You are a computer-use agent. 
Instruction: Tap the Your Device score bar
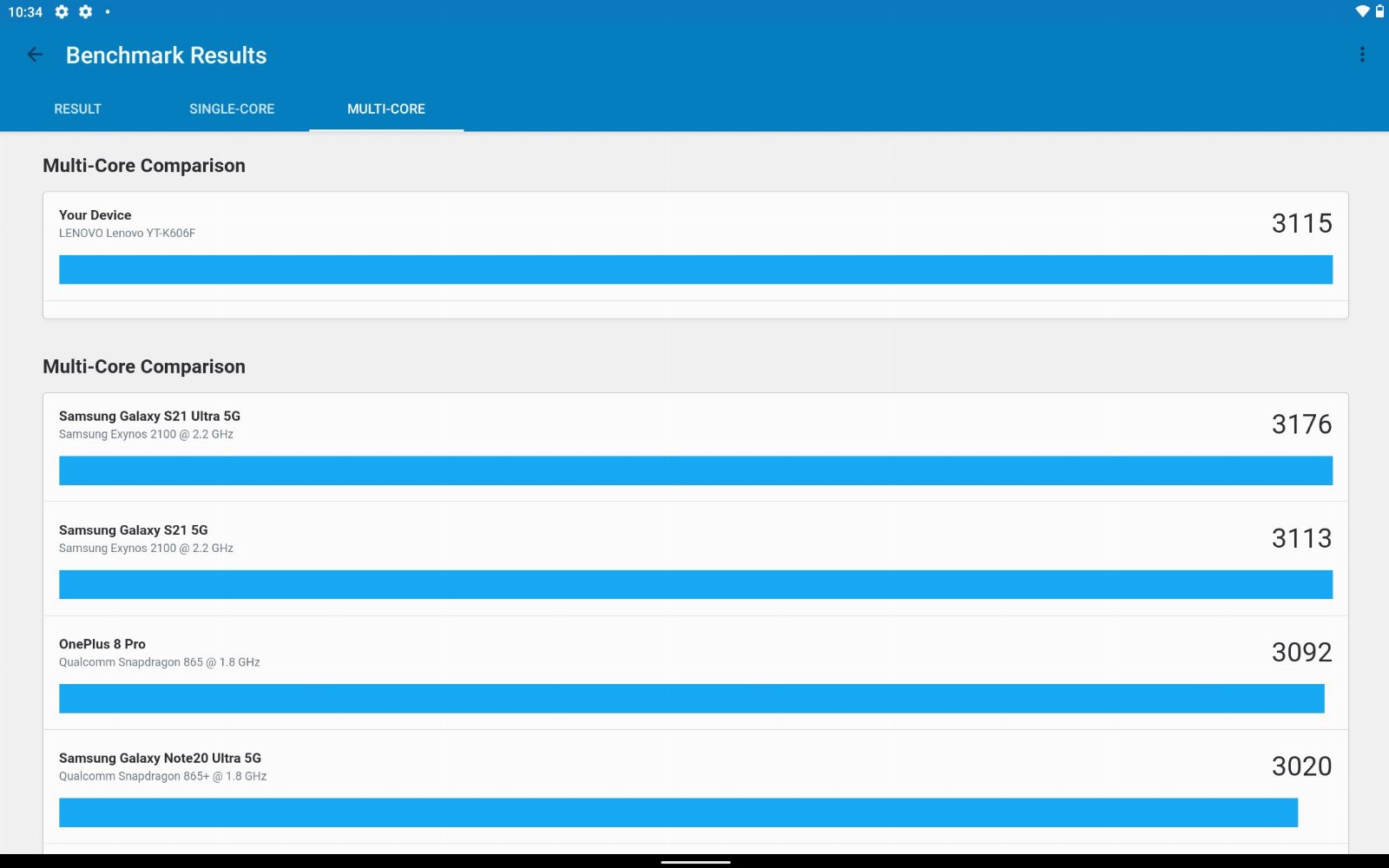click(694, 269)
